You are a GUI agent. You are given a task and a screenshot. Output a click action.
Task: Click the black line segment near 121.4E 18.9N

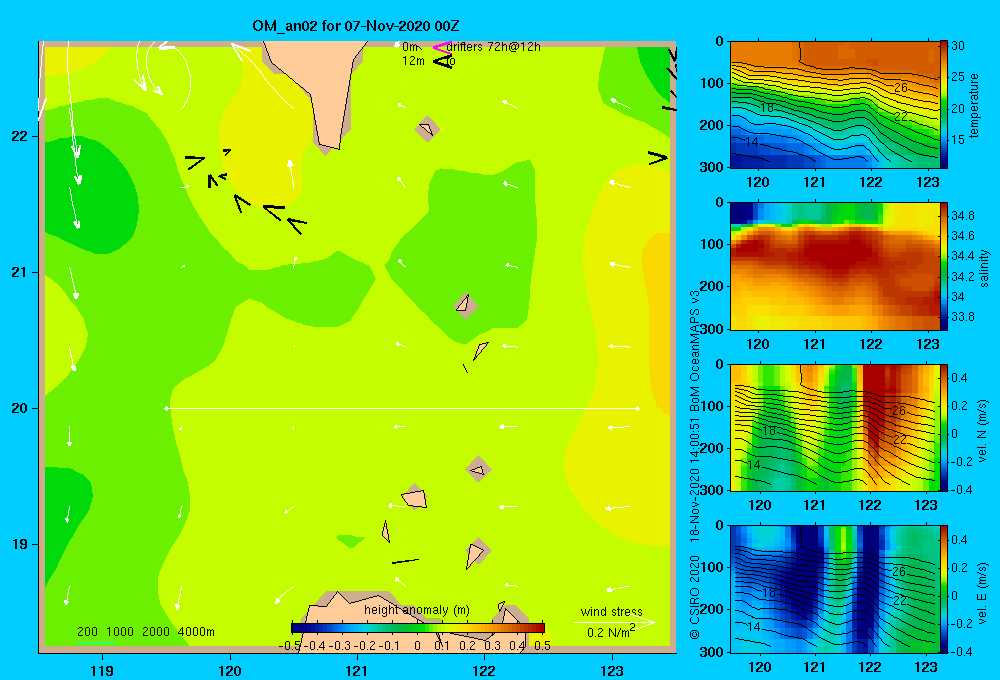click(x=405, y=561)
